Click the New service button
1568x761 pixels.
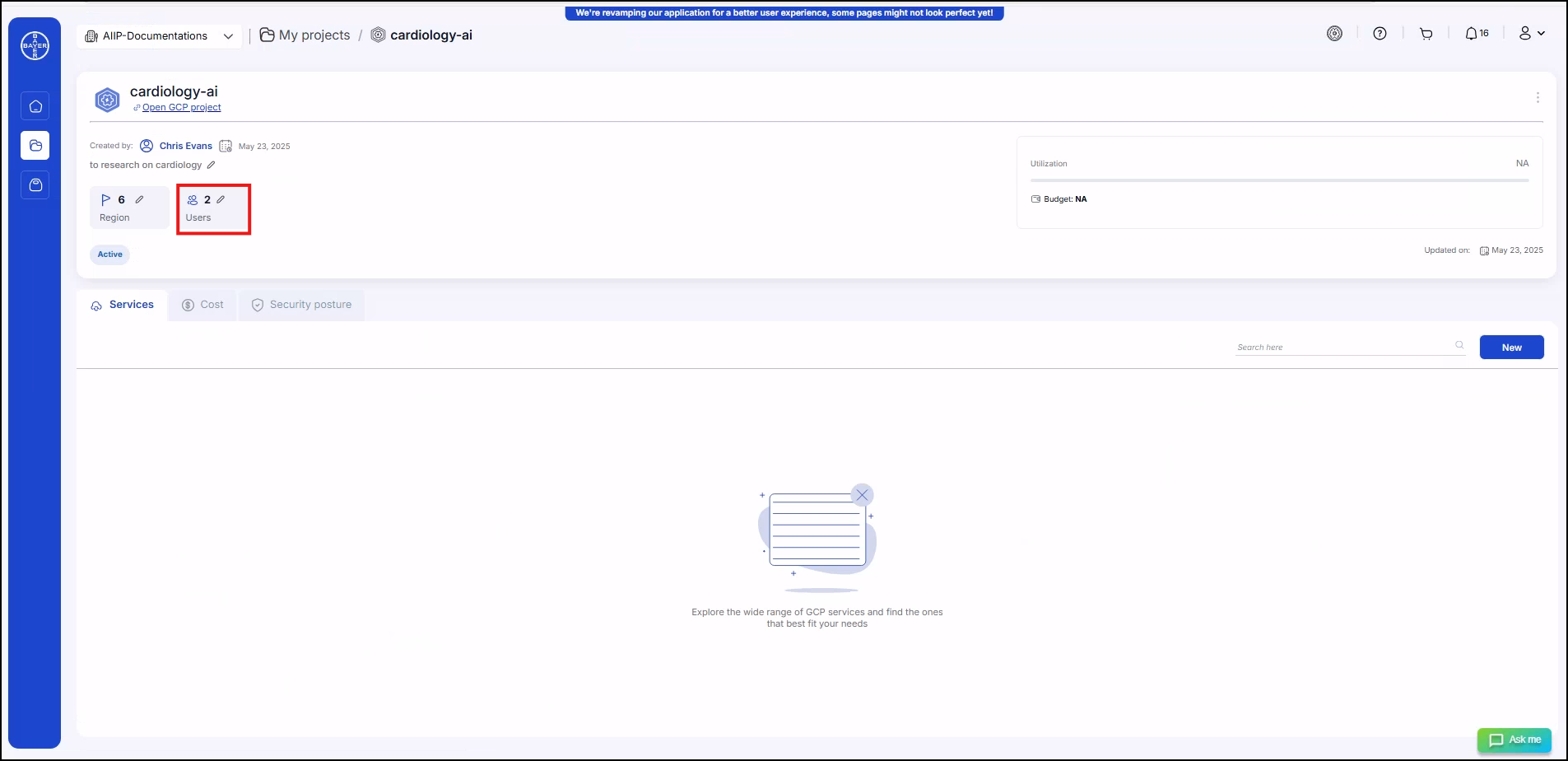(x=1511, y=348)
